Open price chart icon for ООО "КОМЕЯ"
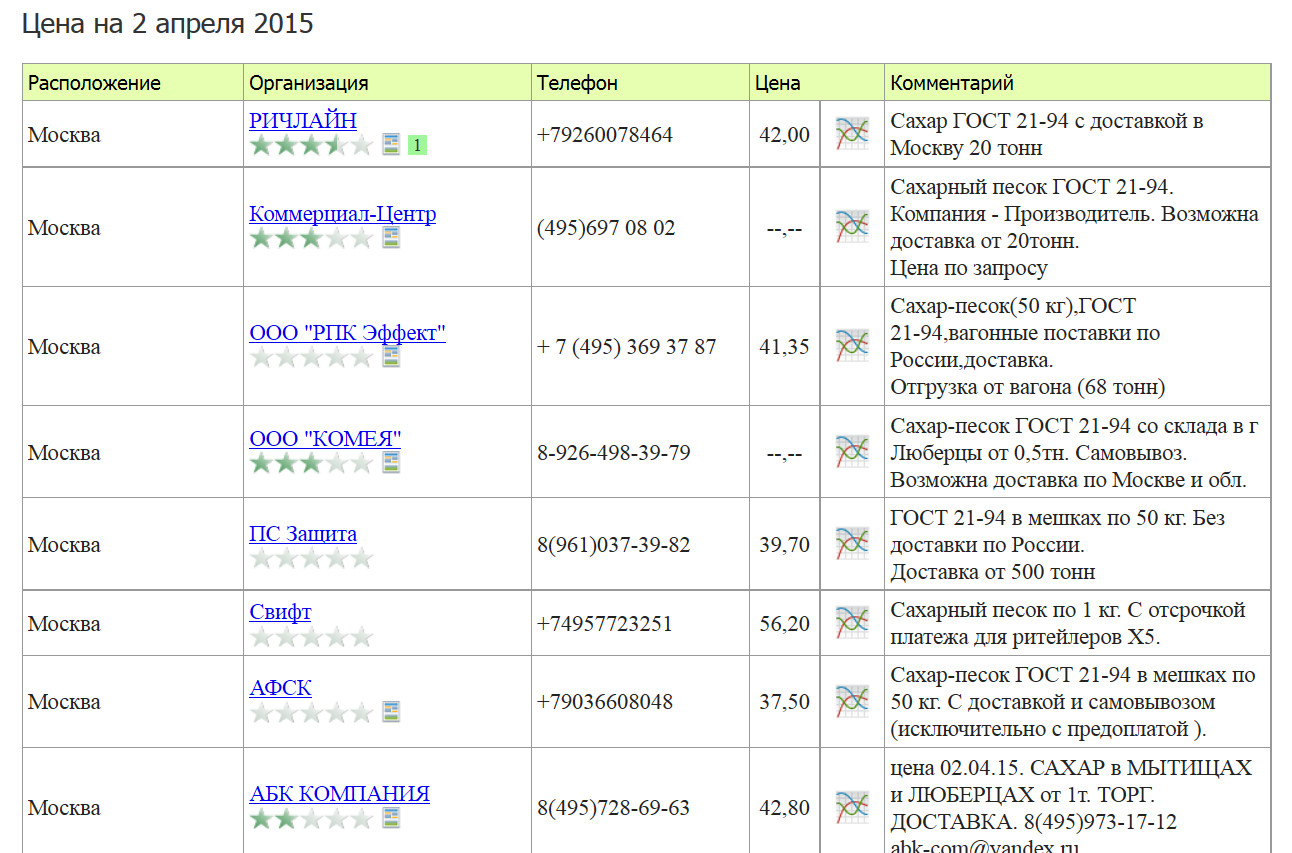Screen dimensions: 1292x853 852,452
